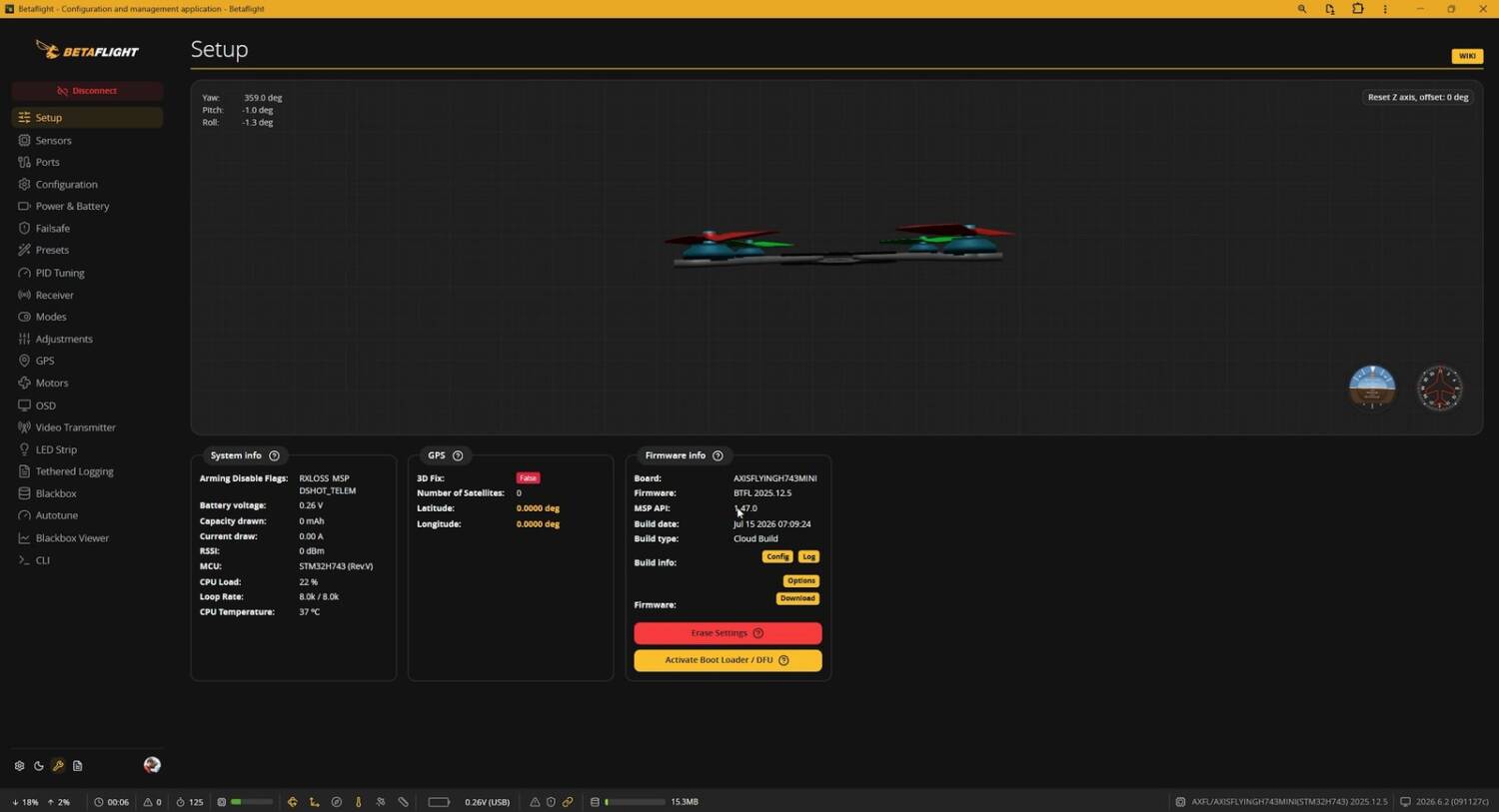Open the Sensors tab in the sidebar
This screenshot has height=812, width=1499.
(87, 140)
